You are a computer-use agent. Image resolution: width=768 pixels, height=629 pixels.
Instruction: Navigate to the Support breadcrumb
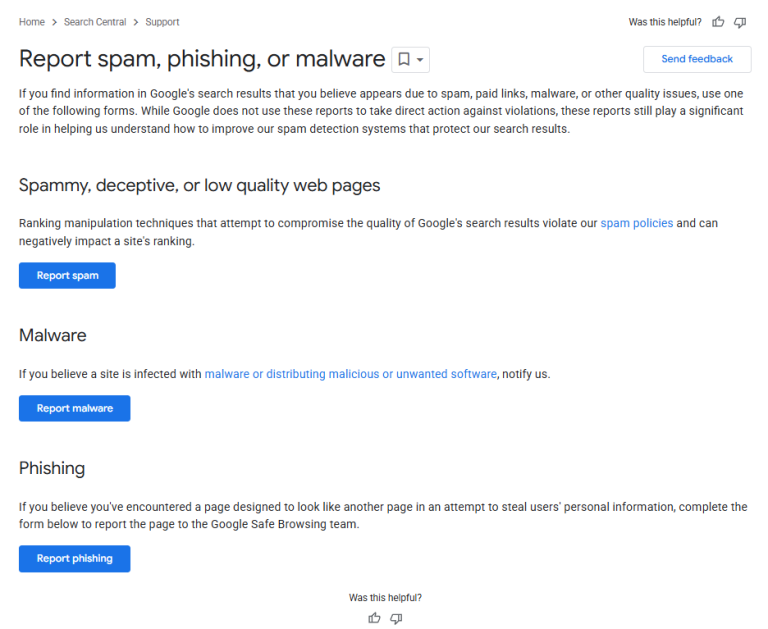click(162, 22)
